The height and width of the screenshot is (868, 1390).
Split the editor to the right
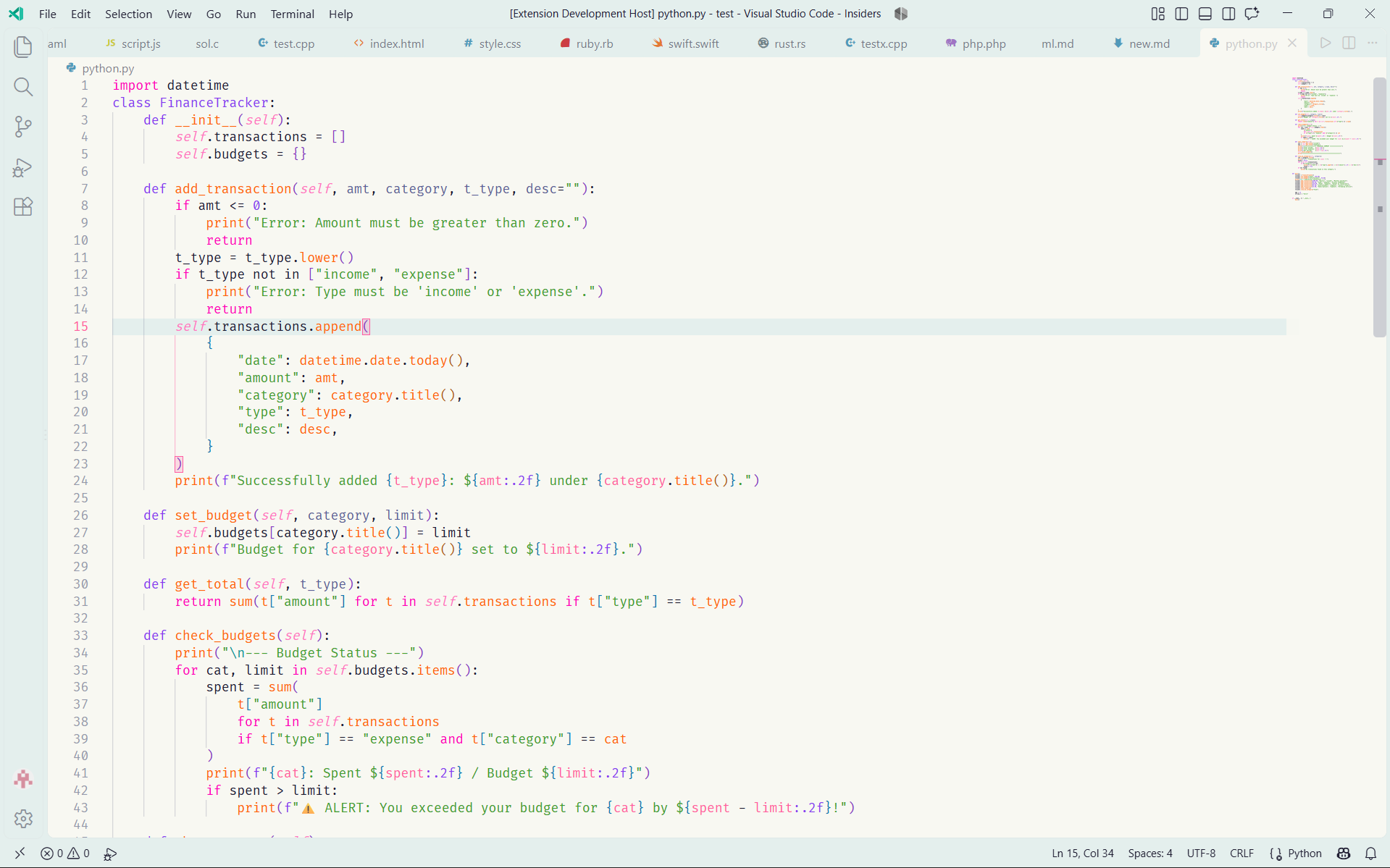point(1349,43)
